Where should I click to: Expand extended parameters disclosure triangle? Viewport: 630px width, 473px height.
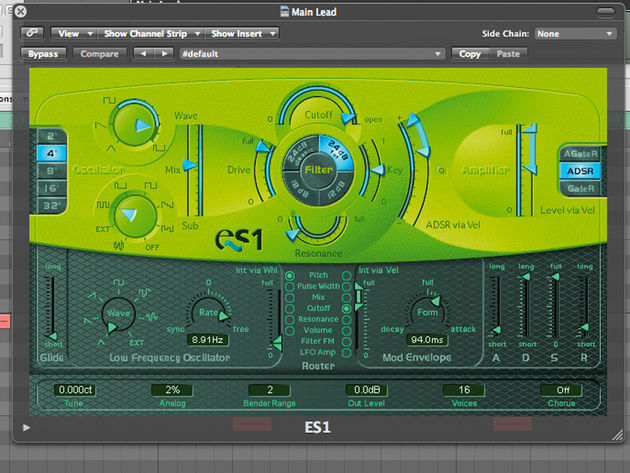(26, 427)
